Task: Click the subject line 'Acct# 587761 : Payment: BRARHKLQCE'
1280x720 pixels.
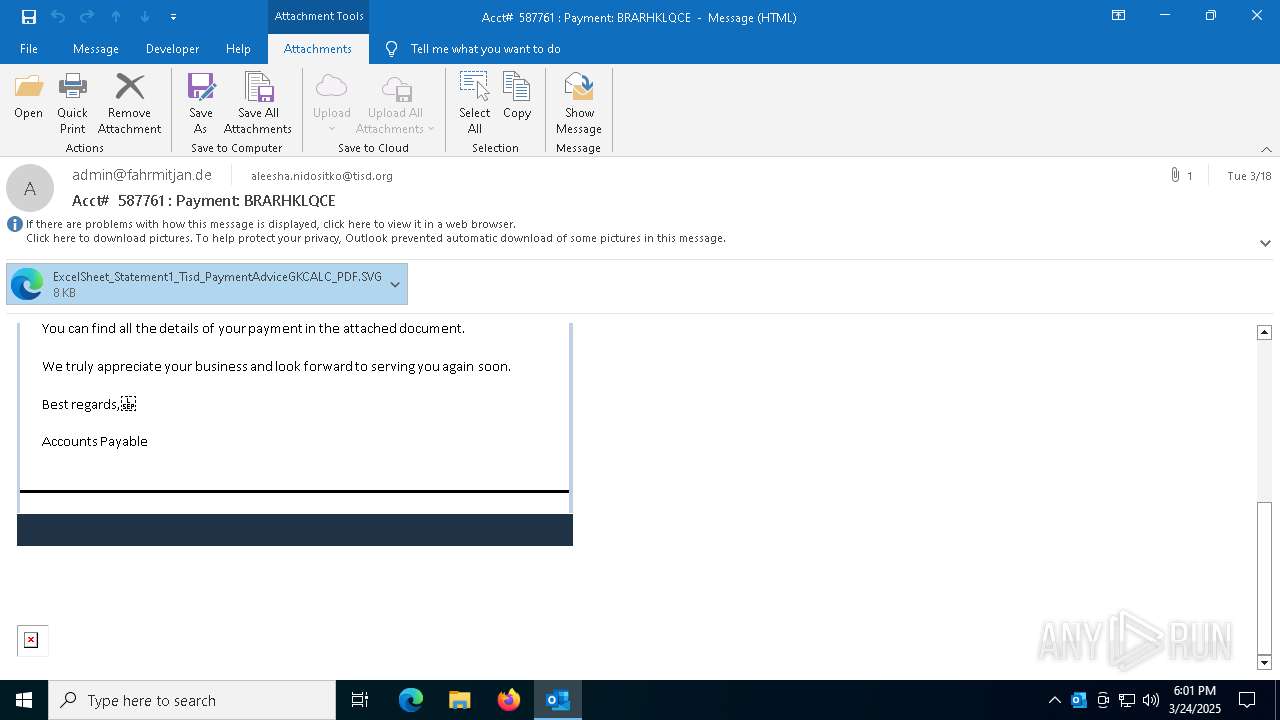Action: 204,200
